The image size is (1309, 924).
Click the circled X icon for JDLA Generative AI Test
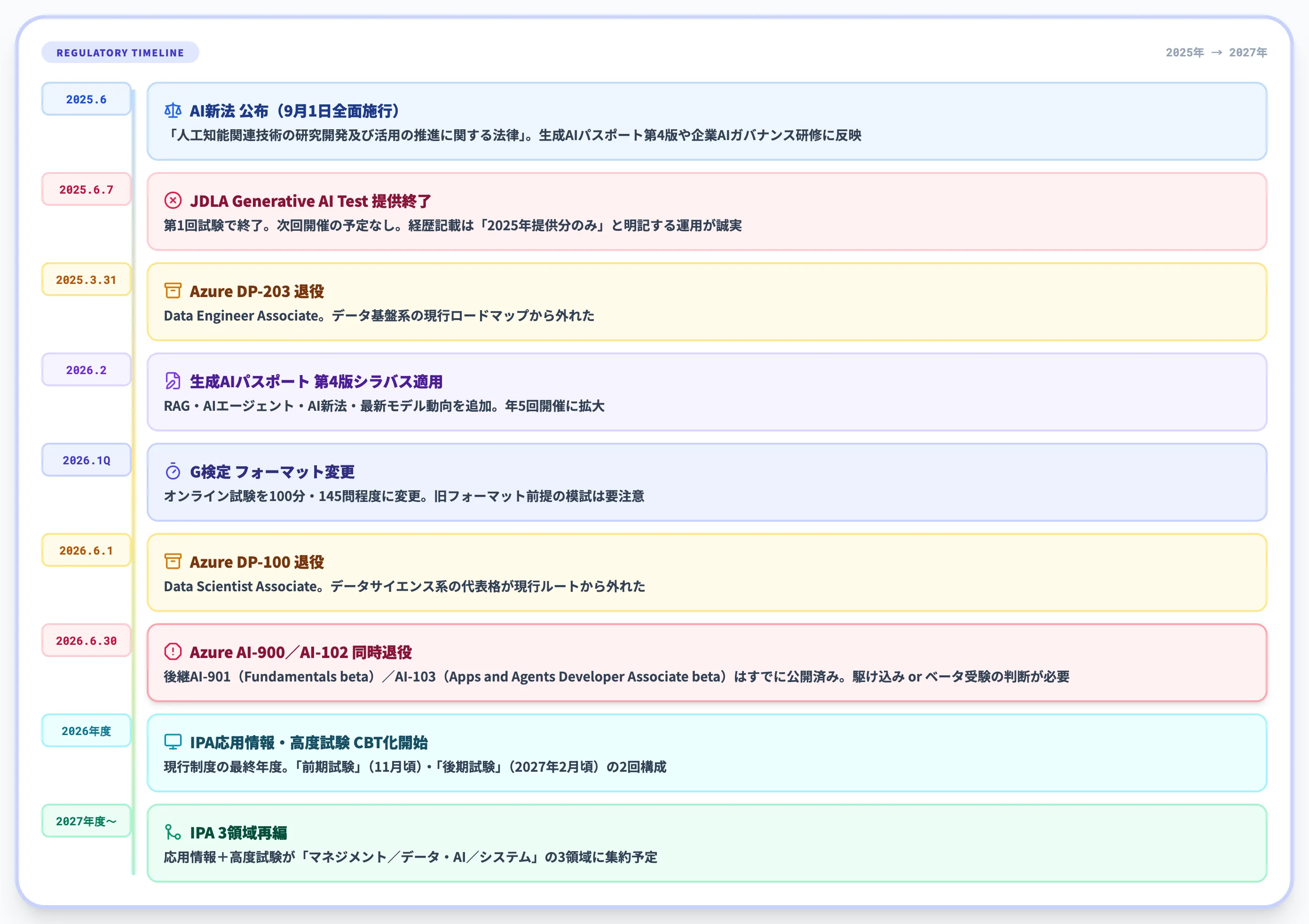coord(173,201)
